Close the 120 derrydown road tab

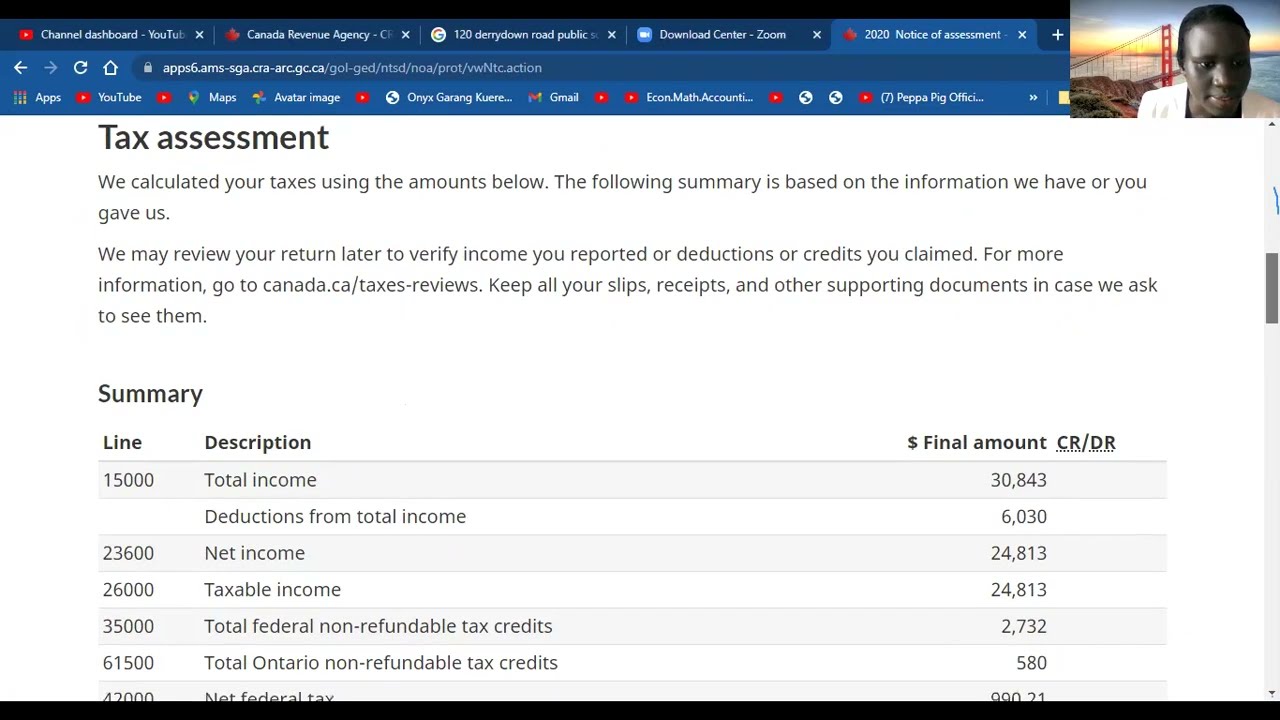point(611,34)
